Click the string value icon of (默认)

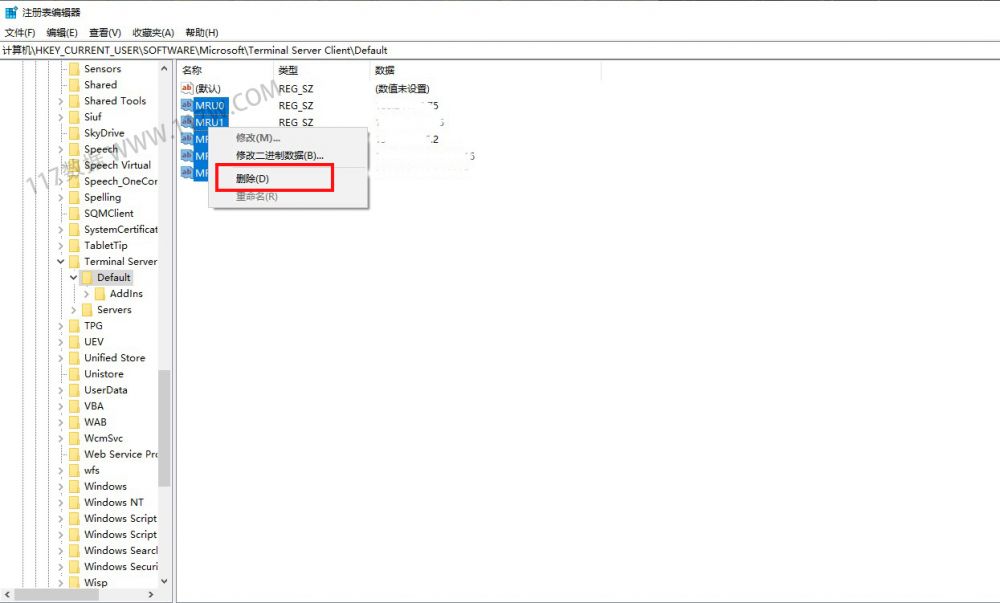187,89
